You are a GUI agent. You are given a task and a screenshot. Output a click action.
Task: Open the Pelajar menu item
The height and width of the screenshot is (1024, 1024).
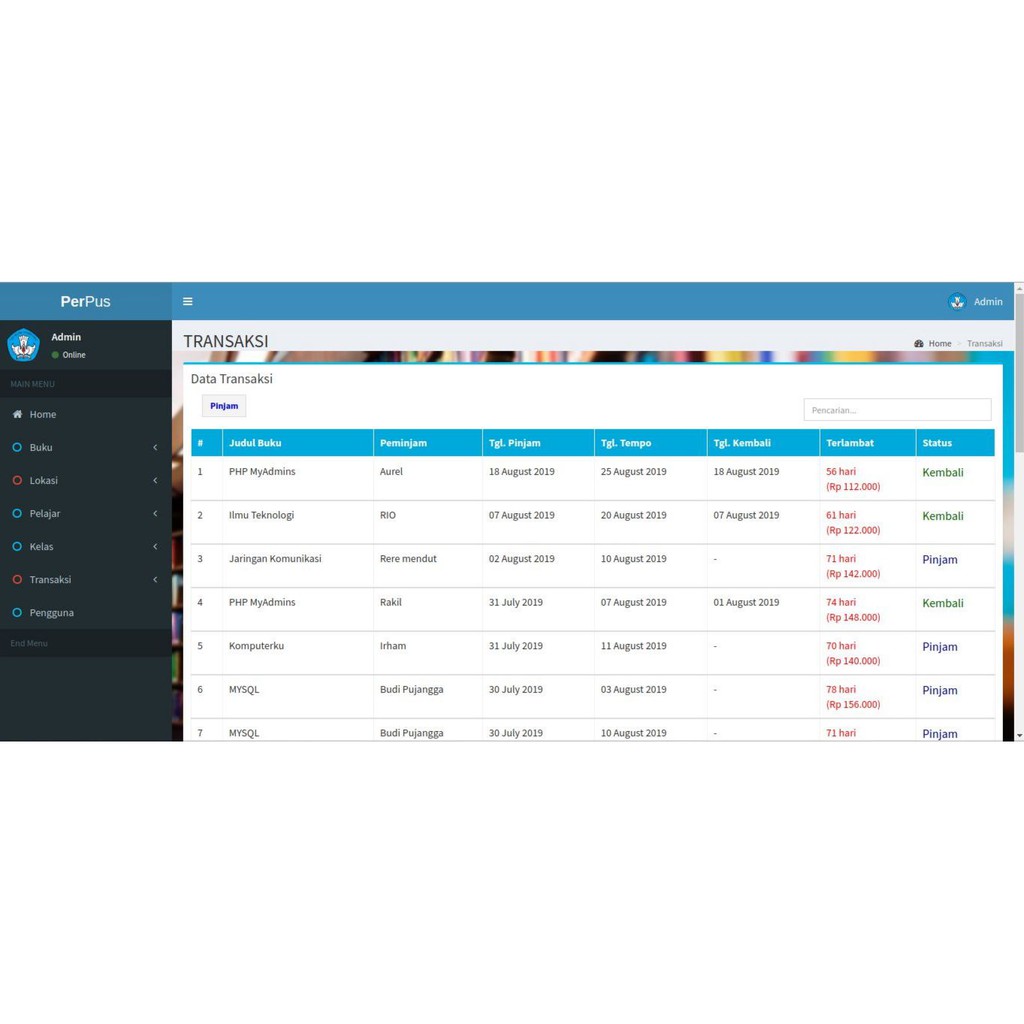coord(86,513)
